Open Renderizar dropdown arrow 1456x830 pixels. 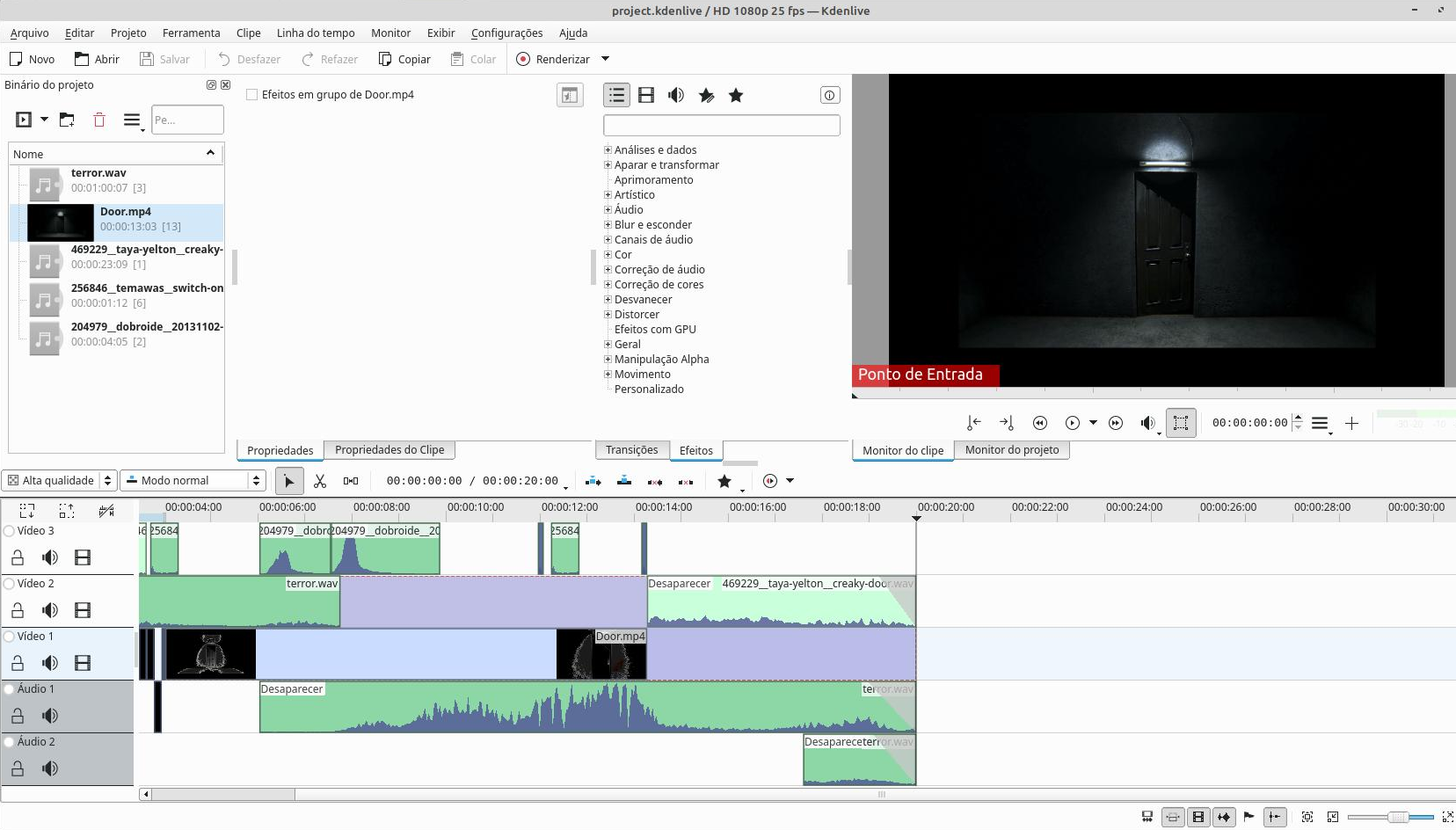pyautogui.click(x=605, y=59)
